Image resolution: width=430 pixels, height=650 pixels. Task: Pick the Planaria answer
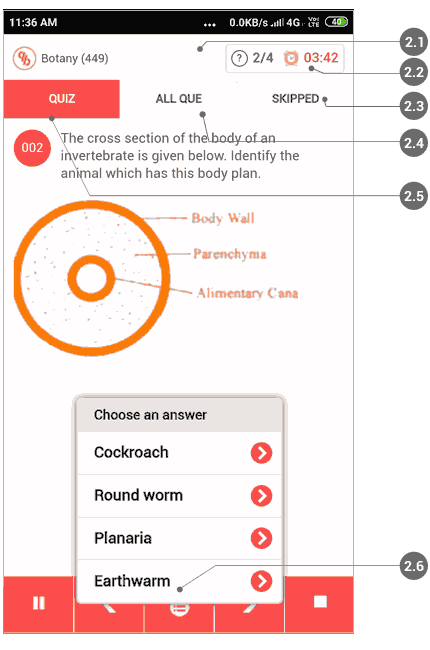pyautogui.click(x=179, y=538)
